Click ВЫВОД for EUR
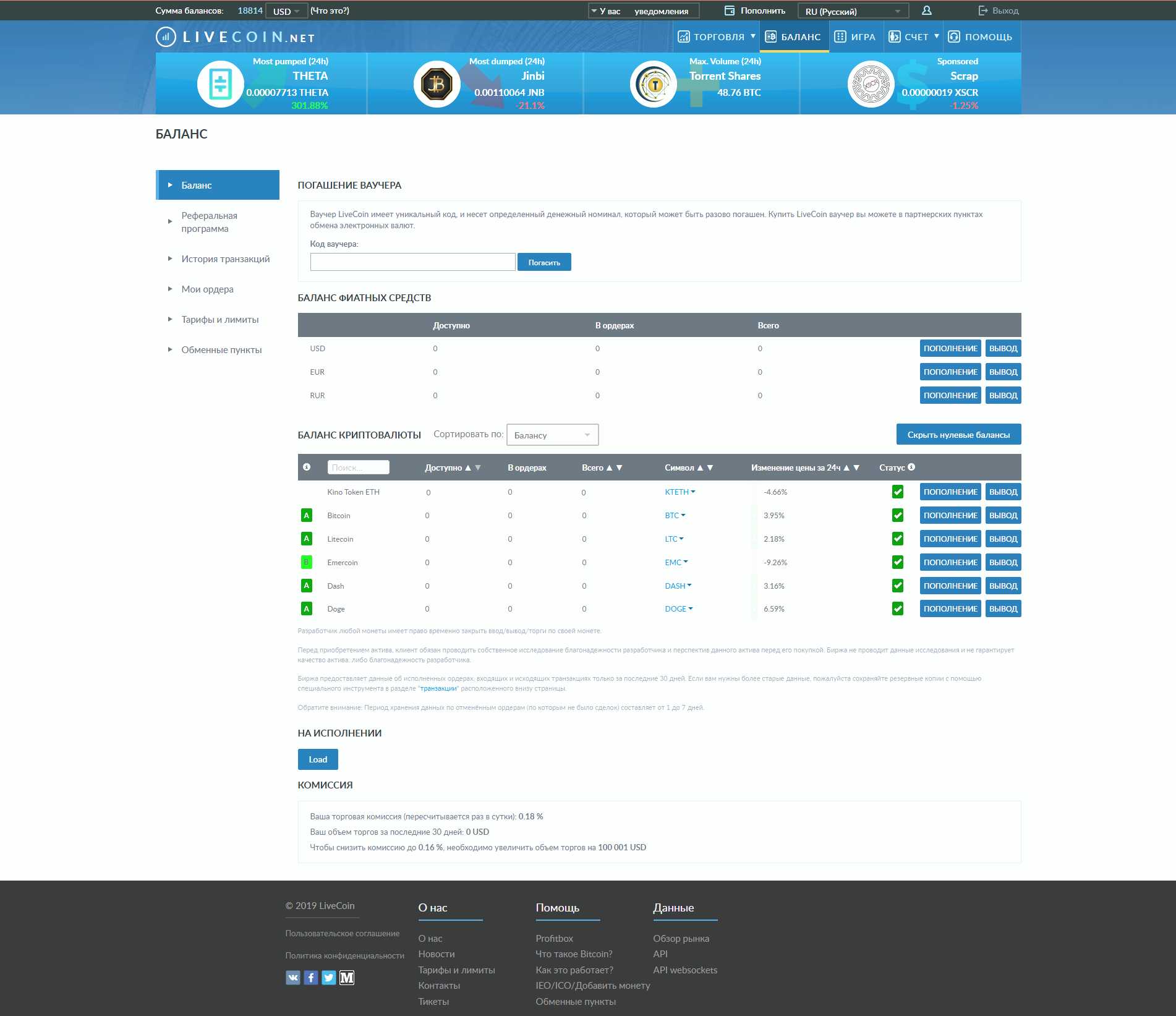1176x1016 pixels. [1003, 372]
